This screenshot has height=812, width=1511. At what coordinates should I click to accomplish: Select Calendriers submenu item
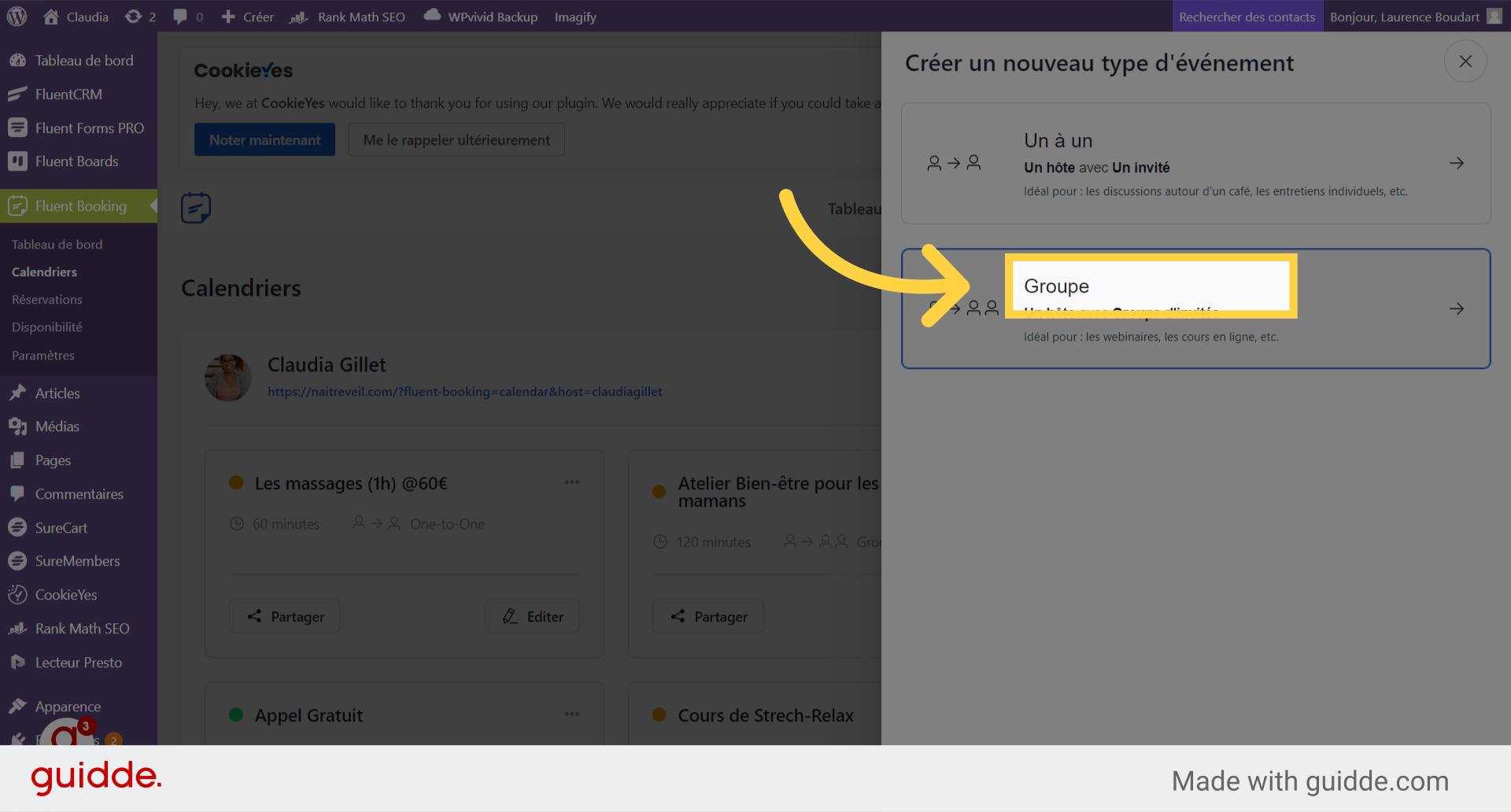pyautogui.click(x=44, y=272)
